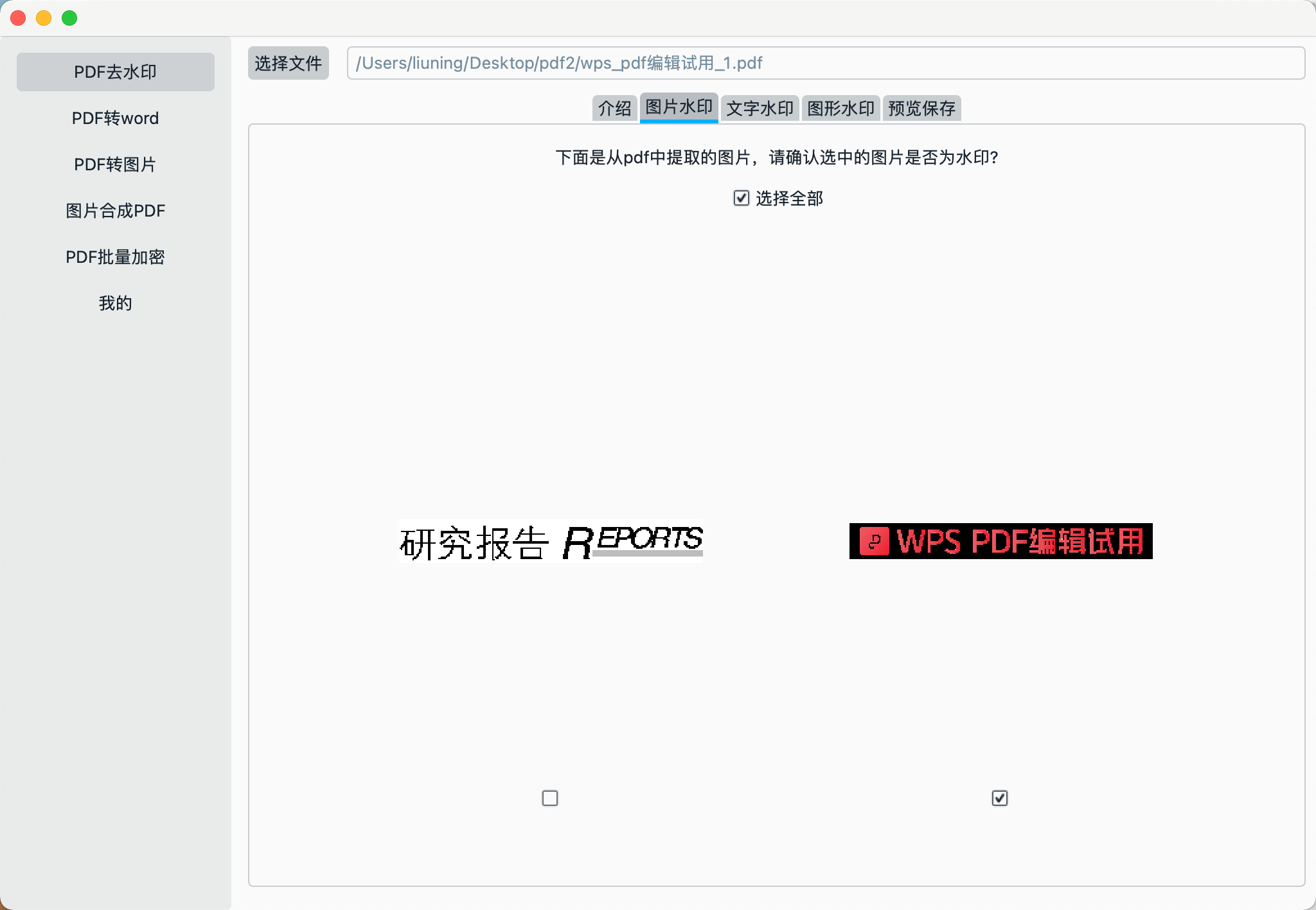Image resolution: width=1316 pixels, height=910 pixels.
Task: Switch to the 介绍 tab
Action: pos(614,108)
